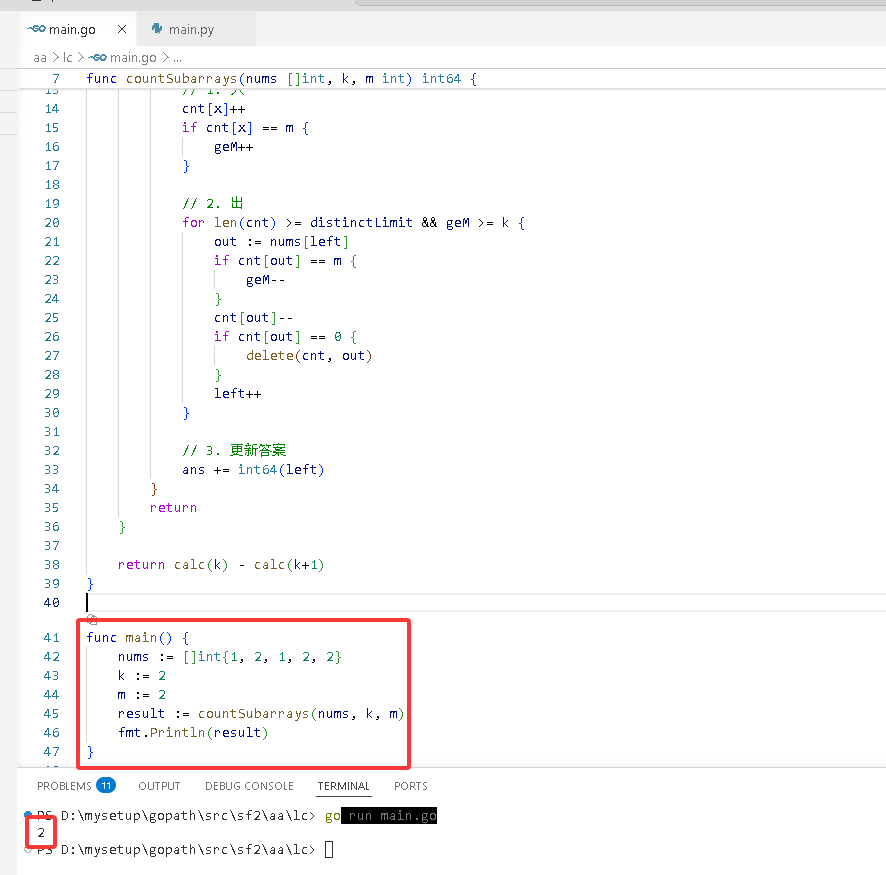Click the blue 11 problems badge
The height and width of the screenshot is (875, 886).
(106, 785)
